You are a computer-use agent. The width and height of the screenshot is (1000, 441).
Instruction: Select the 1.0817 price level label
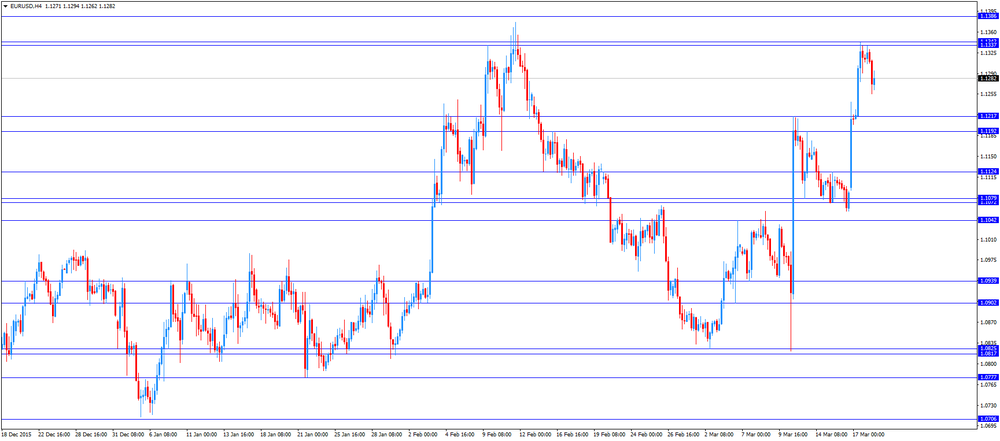988,354
